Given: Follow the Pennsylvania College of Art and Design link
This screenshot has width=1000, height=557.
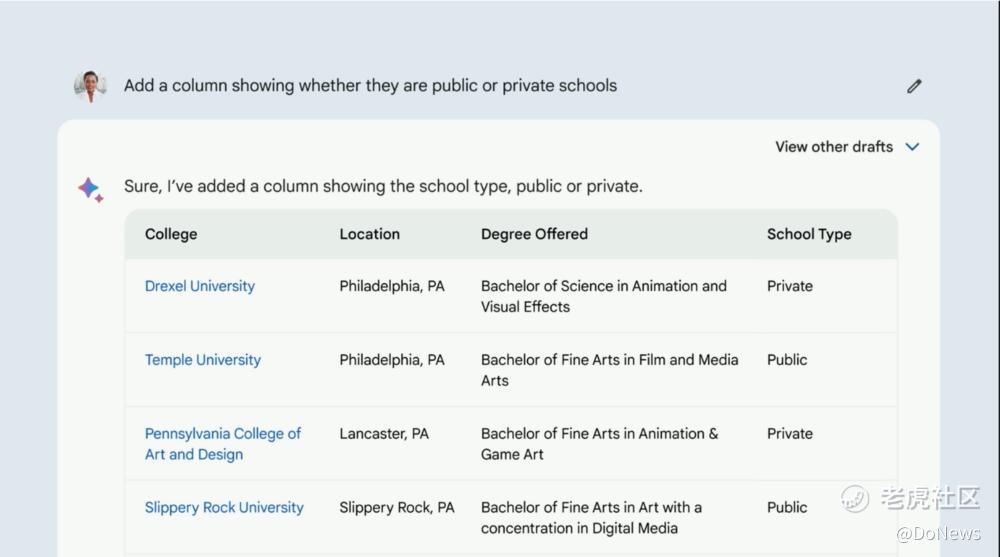Looking at the screenshot, I should pos(222,444).
